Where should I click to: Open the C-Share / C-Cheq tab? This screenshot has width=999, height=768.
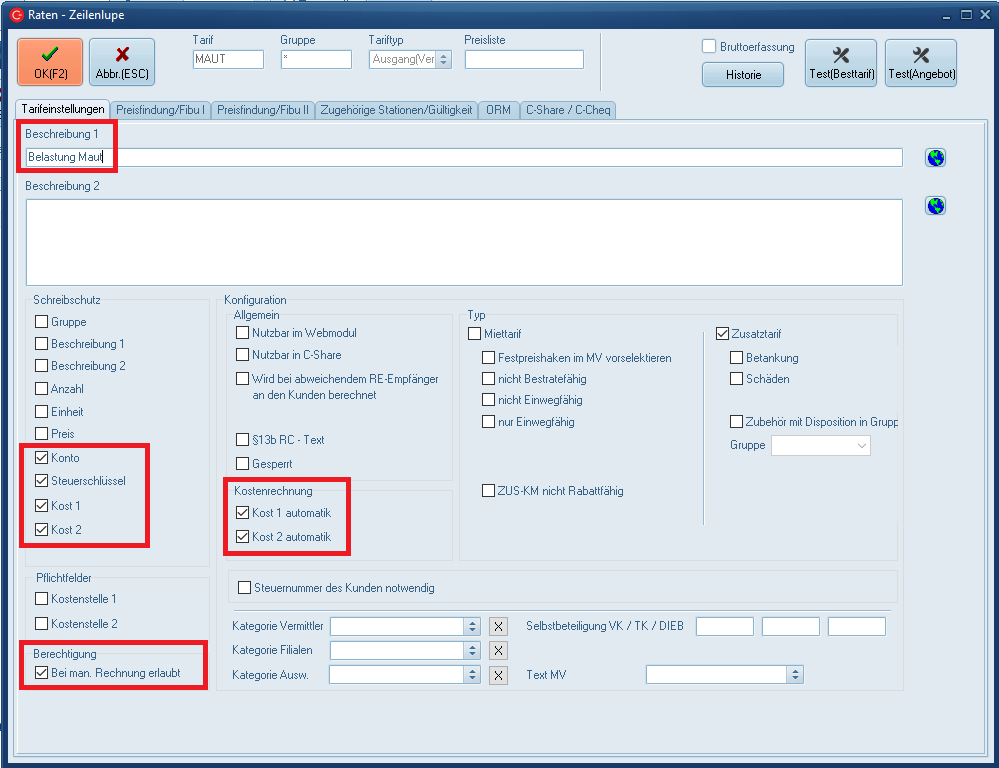point(567,110)
